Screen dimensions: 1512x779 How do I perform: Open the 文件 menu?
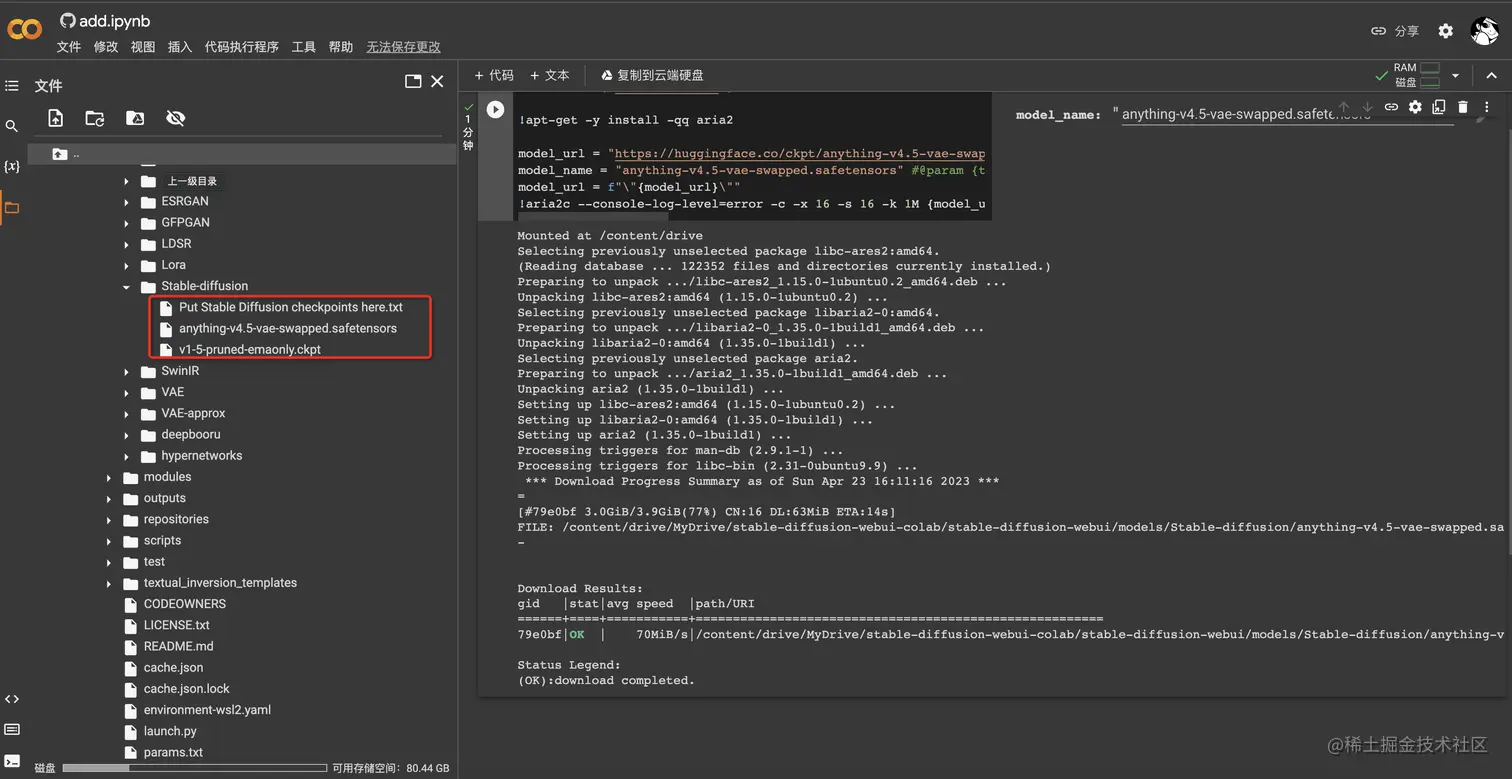[69, 47]
